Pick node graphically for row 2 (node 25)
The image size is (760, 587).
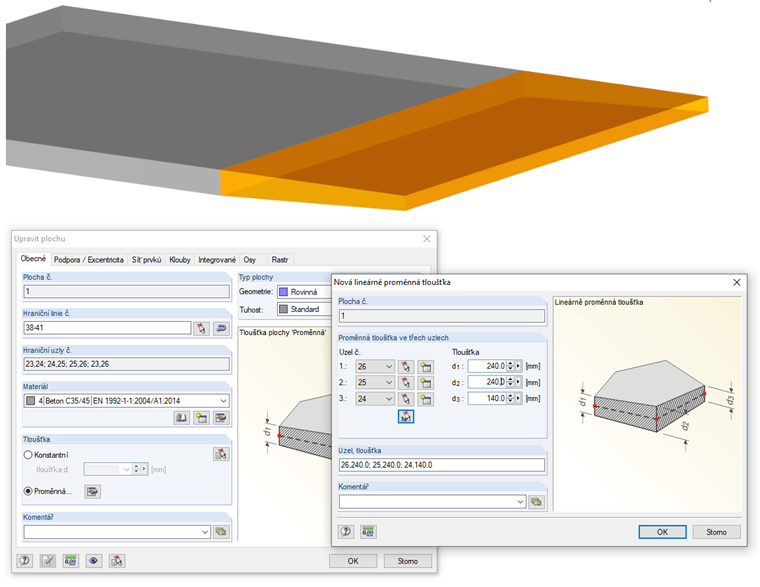click(x=406, y=382)
